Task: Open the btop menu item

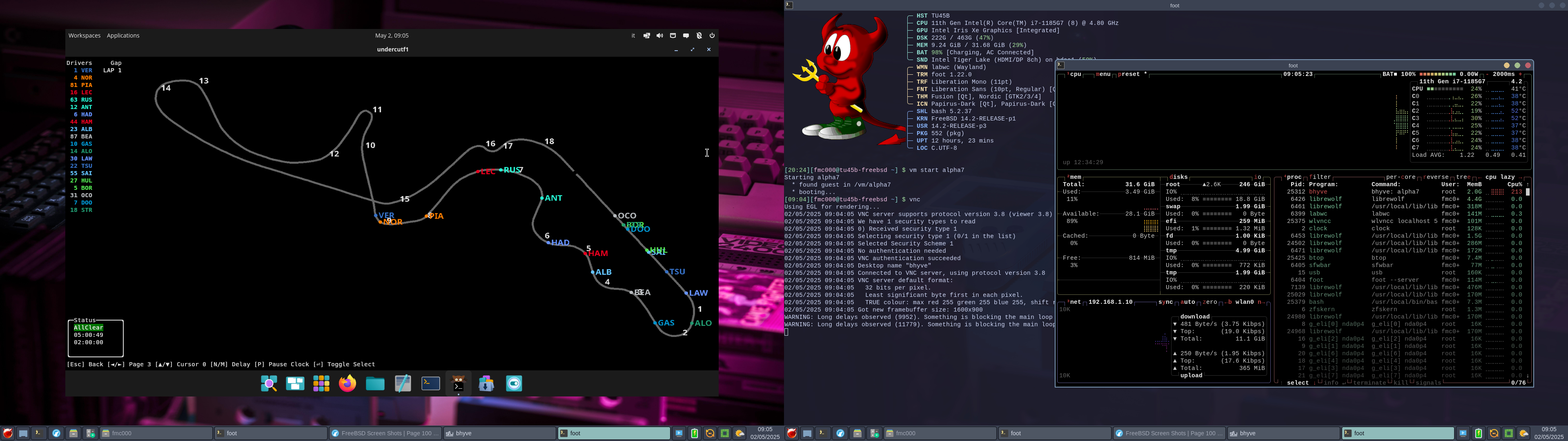Action: [1103, 74]
